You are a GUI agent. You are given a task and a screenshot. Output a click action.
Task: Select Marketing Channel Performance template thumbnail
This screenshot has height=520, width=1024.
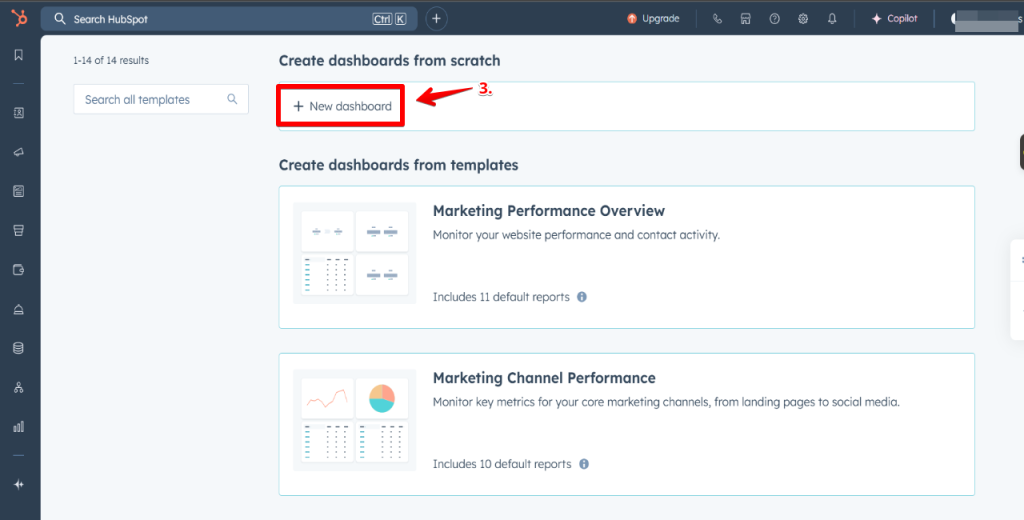pos(355,420)
